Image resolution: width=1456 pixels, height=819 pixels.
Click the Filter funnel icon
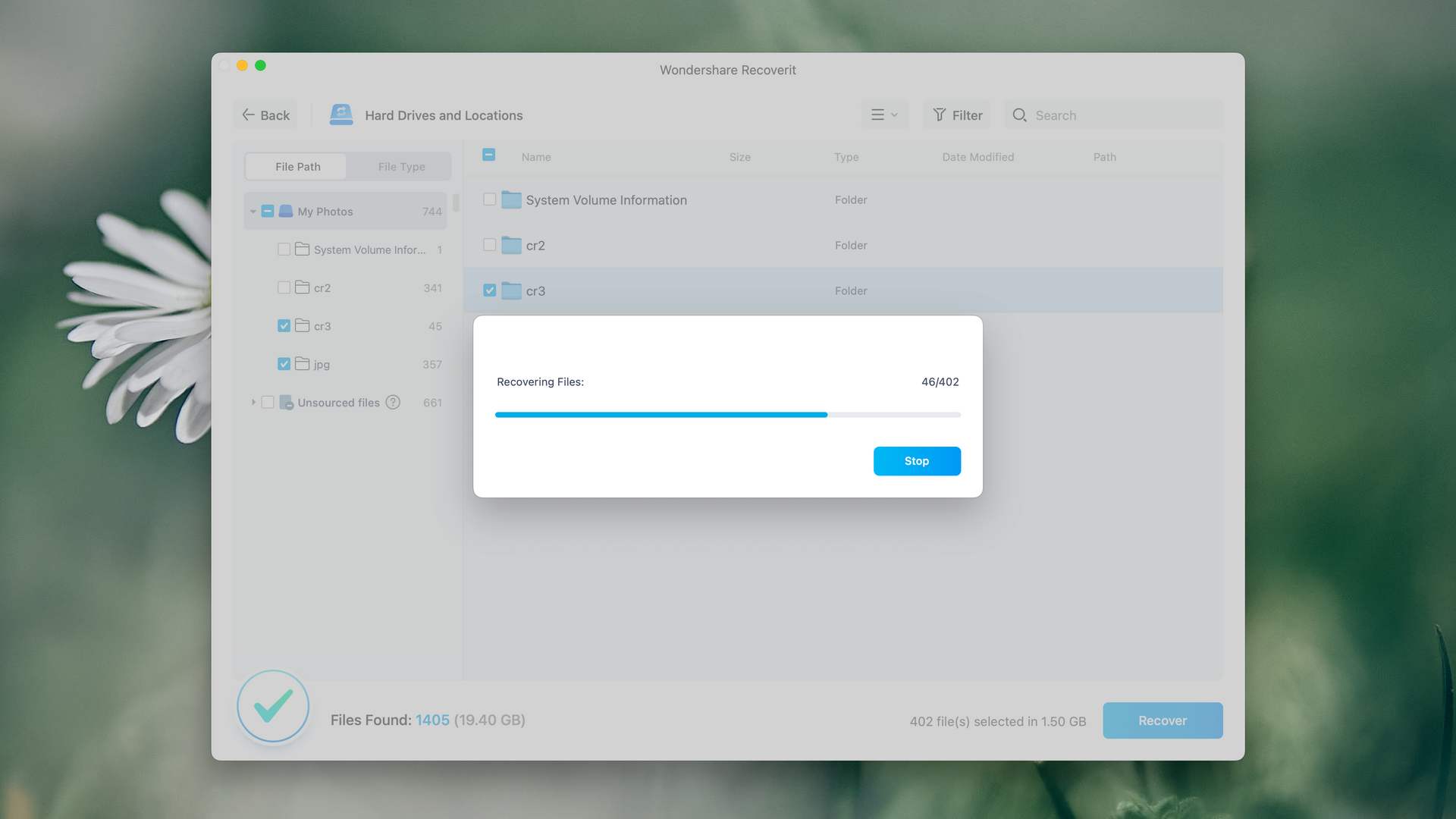click(x=939, y=115)
